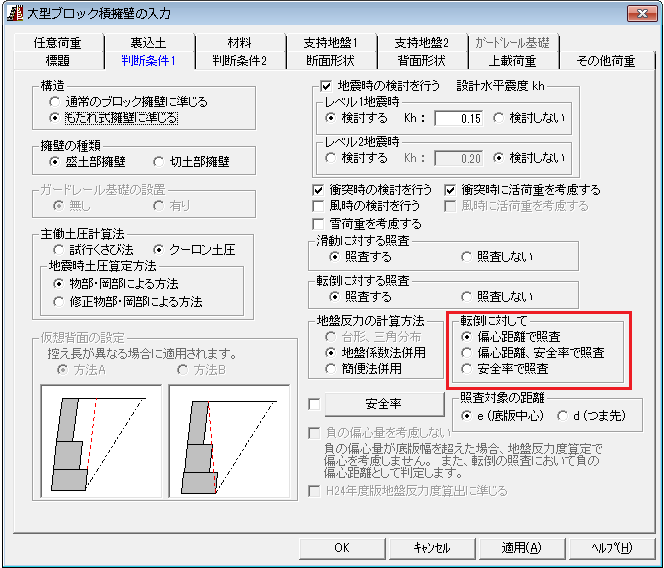Switch to 支持地盤1 tab
664x568 pixels.
(330, 42)
